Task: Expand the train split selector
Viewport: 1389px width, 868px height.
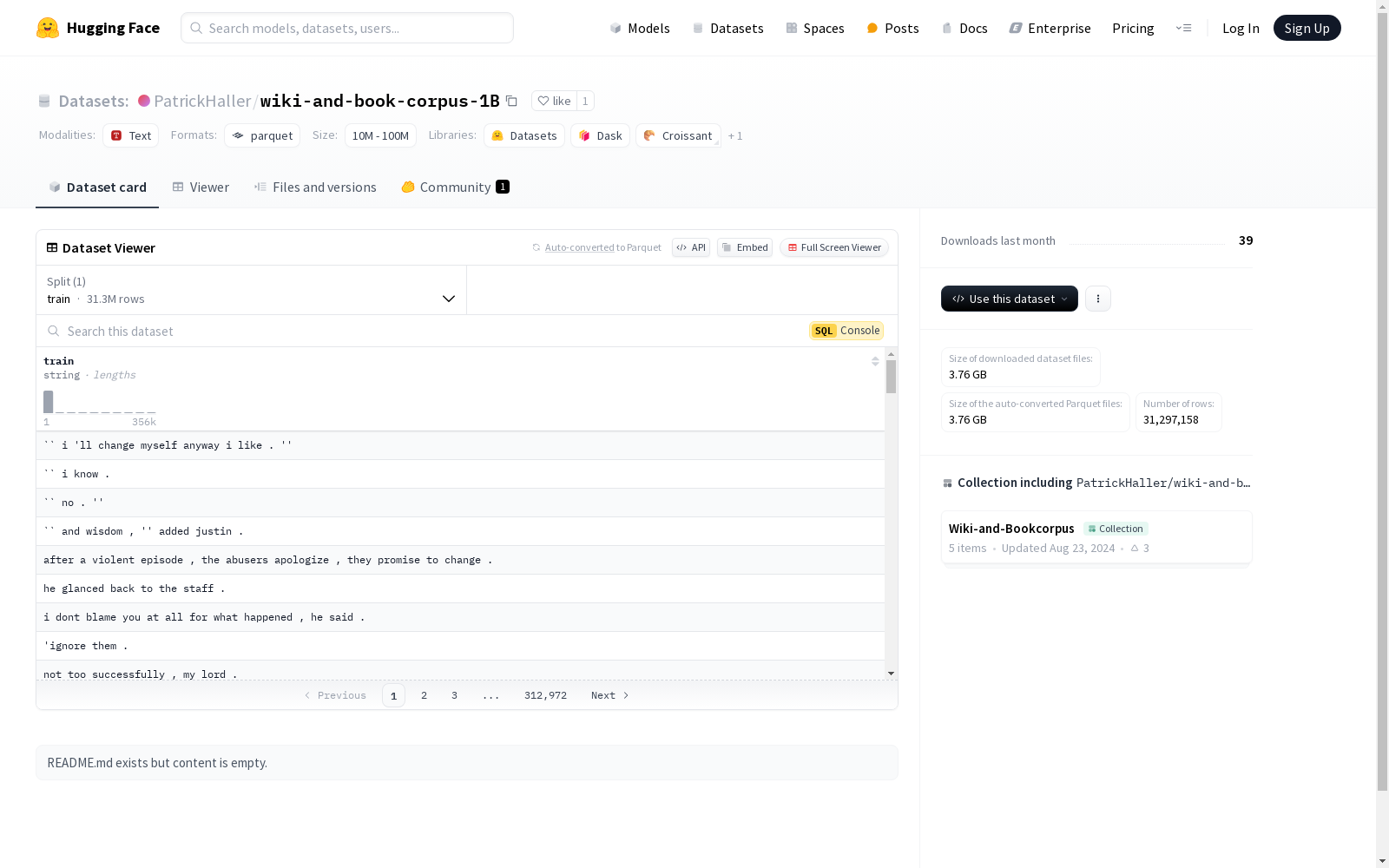Action: pos(252,290)
